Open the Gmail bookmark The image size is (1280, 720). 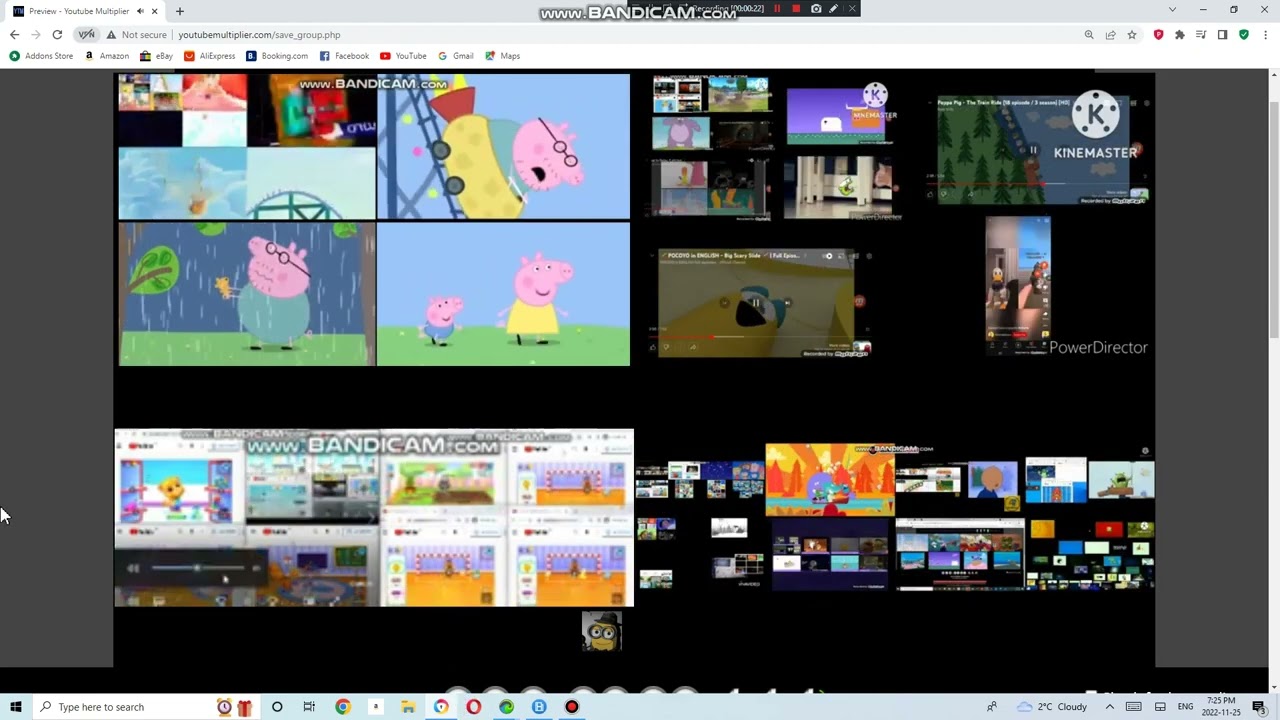(x=456, y=56)
